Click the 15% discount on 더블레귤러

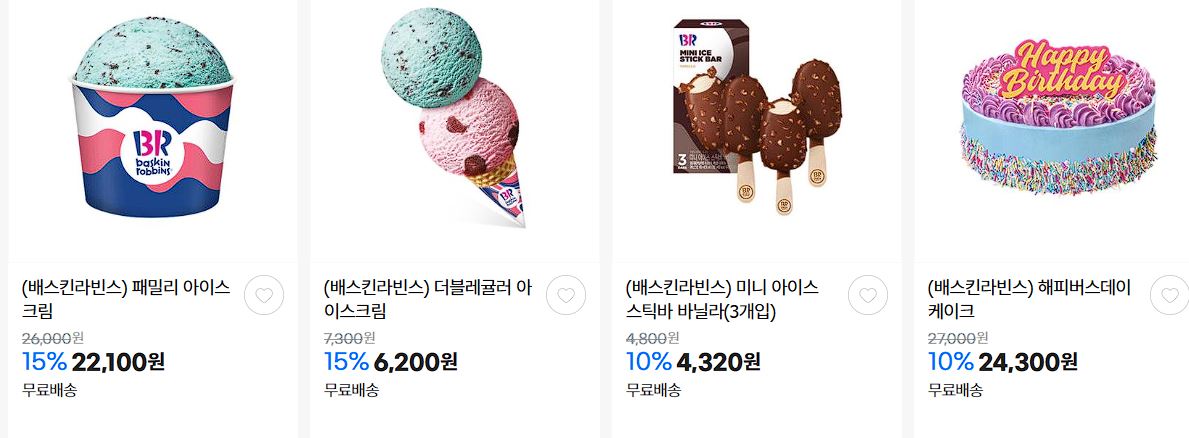click(x=347, y=362)
